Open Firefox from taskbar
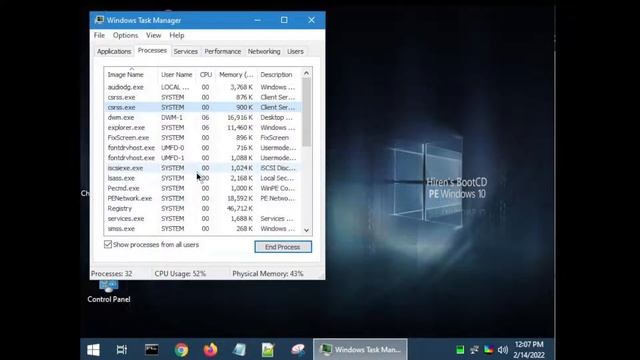 click(x=211, y=350)
